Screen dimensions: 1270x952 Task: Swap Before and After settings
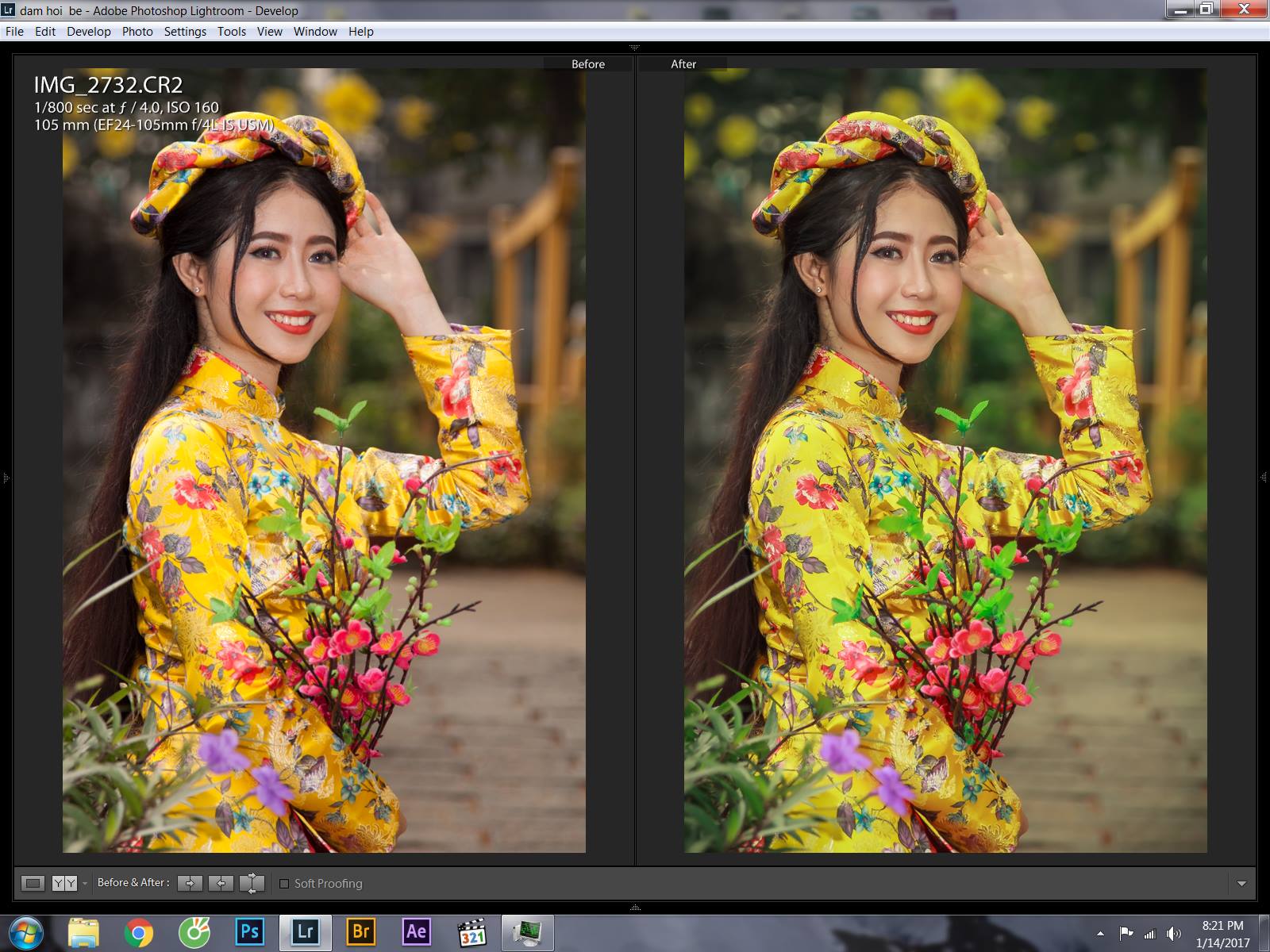pos(252,883)
